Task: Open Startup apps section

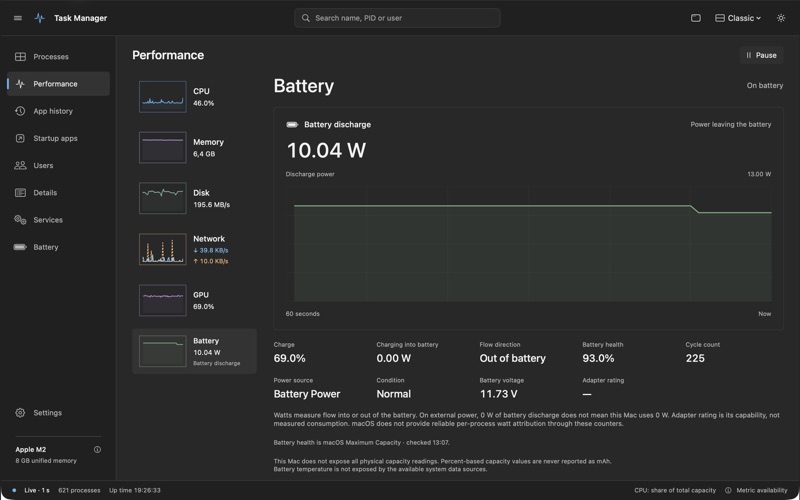Action: [58, 138]
